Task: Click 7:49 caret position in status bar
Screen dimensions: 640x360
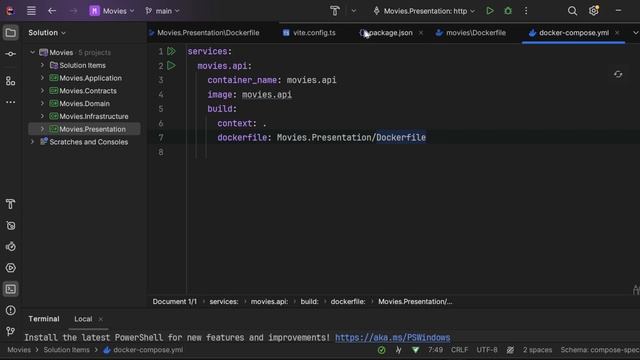Action: click(435, 350)
